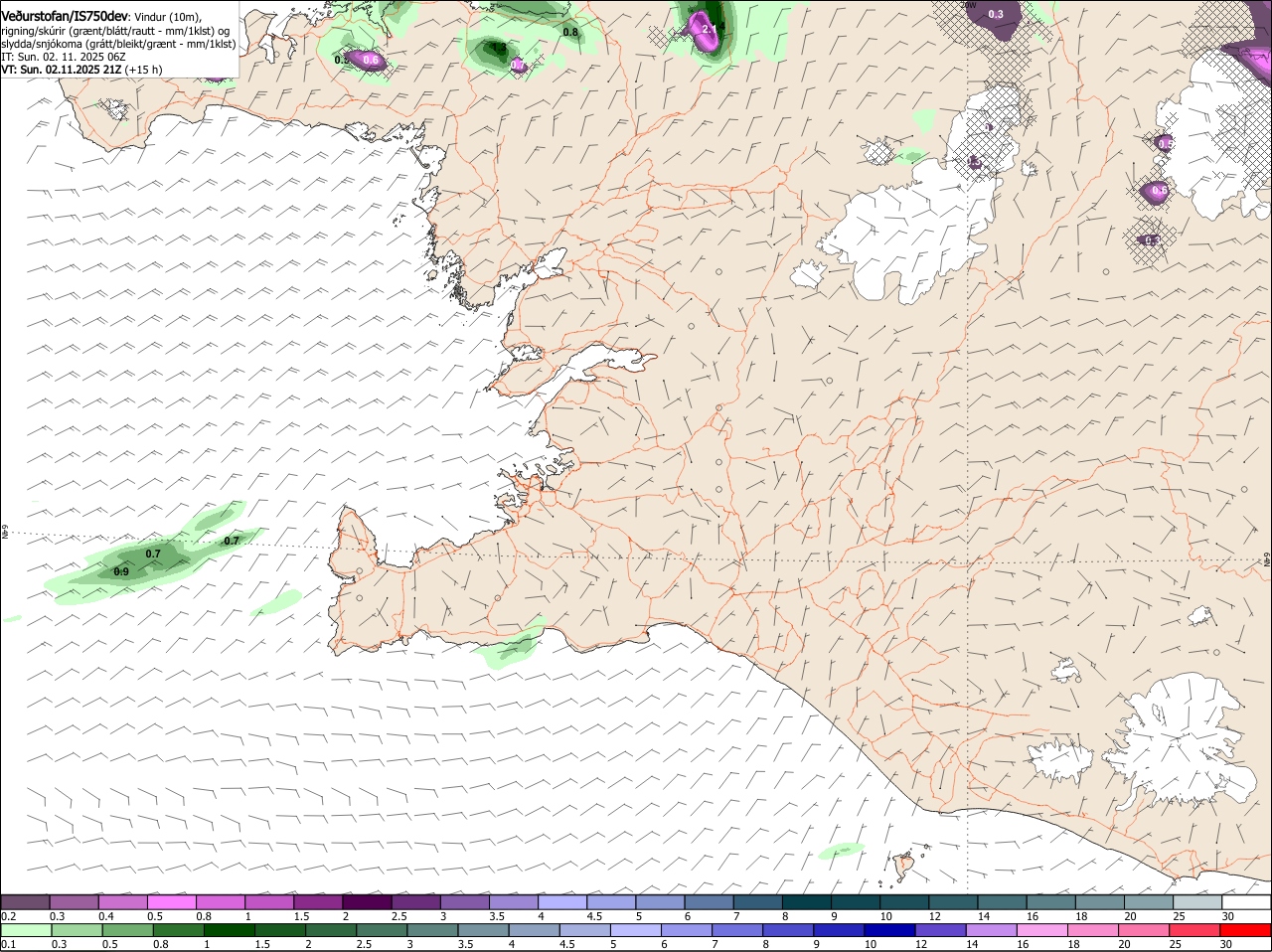Click the '4.5' label under the bottom legend row

click(567, 944)
